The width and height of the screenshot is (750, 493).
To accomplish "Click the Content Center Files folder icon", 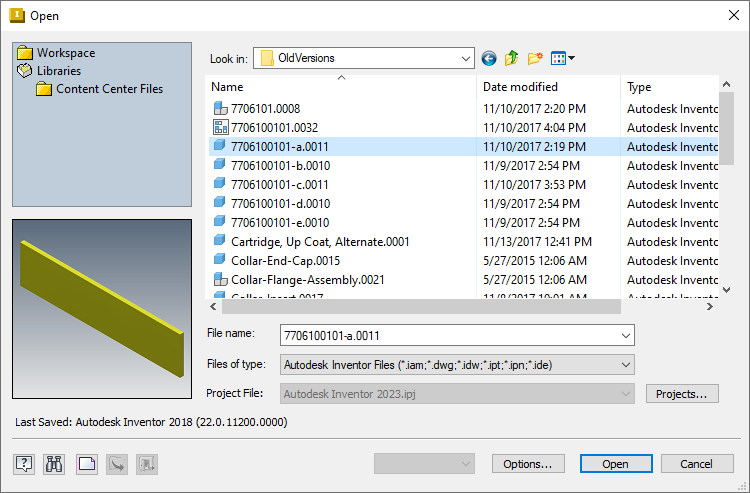I will pyautogui.click(x=44, y=89).
